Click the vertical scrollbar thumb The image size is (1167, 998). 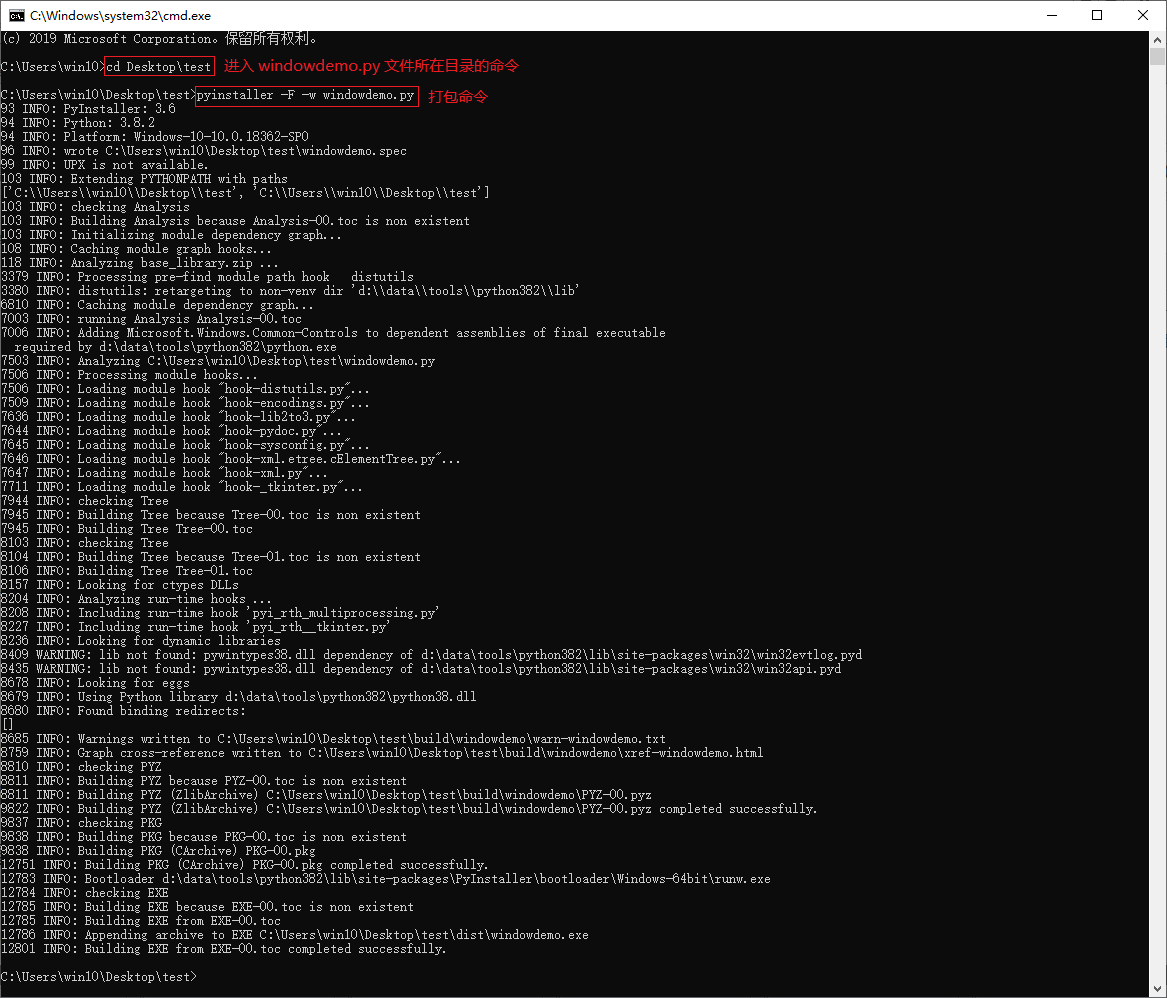tap(1157, 57)
